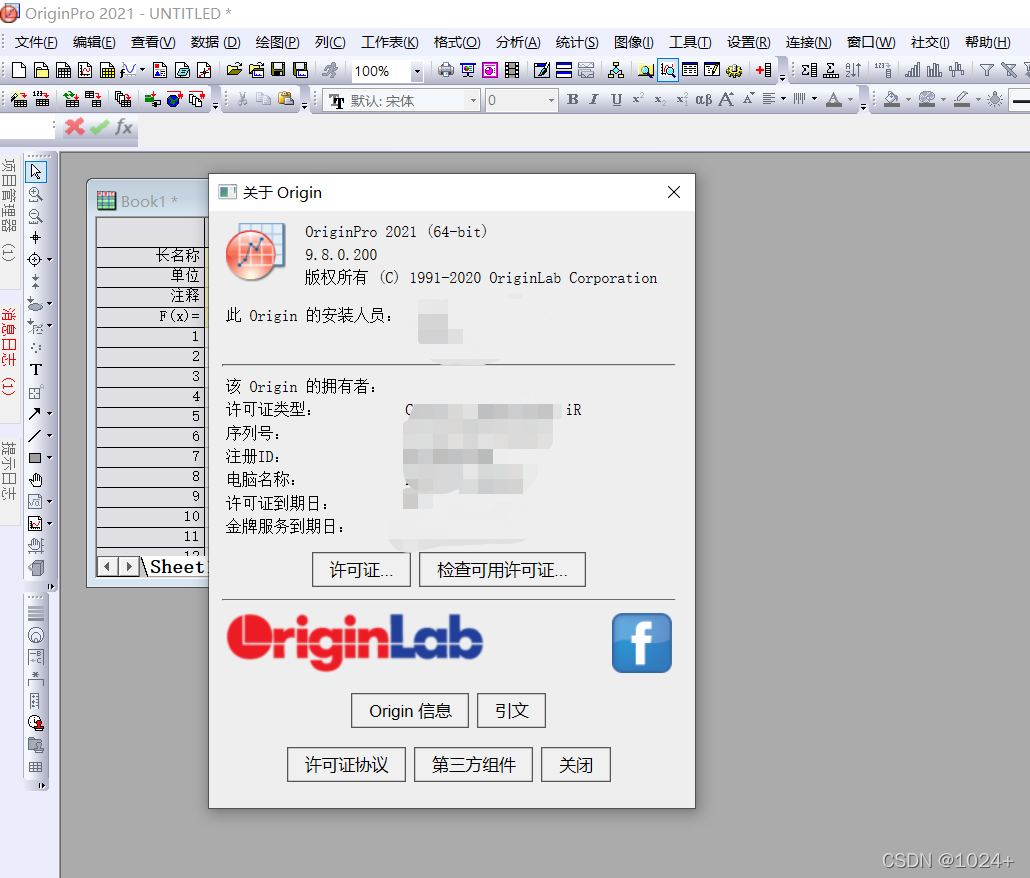Open the Project Explorer magnifier icon
Image resolution: width=1030 pixels, height=878 pixels.
tap(646, 70)
